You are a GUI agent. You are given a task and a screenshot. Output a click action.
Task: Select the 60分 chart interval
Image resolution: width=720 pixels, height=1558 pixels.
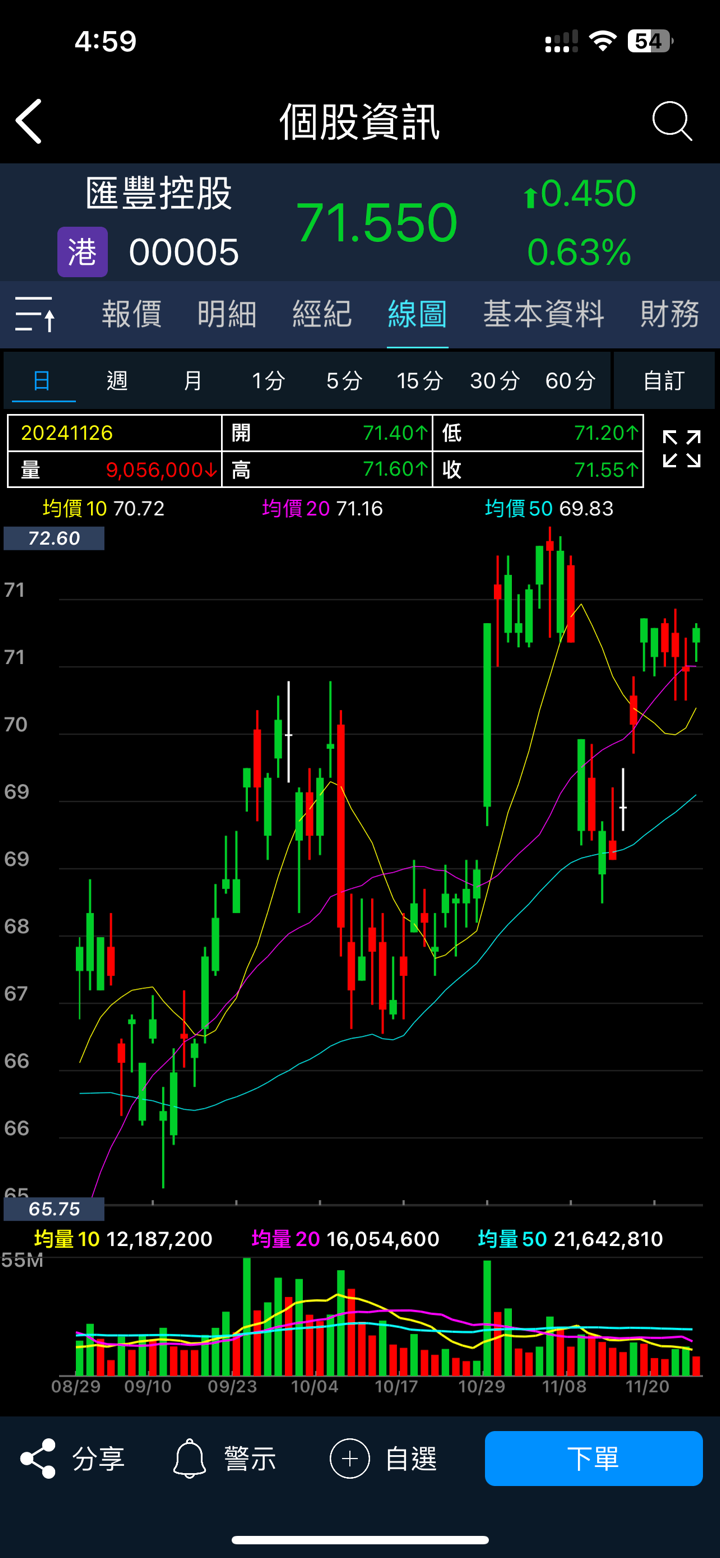coord(570,380)
